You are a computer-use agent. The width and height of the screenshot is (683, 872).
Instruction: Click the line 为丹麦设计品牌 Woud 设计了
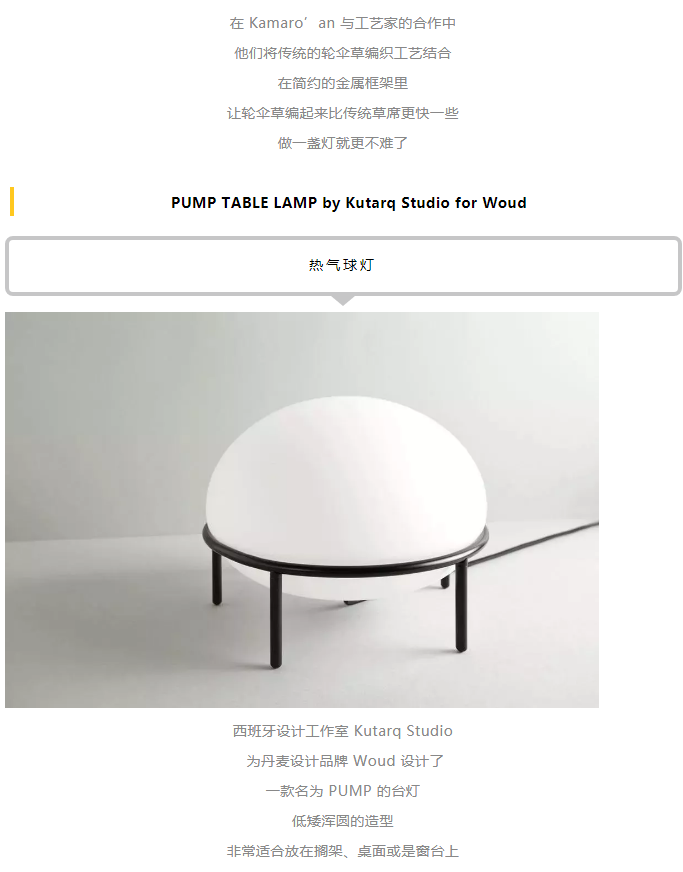tap(345, 761)
